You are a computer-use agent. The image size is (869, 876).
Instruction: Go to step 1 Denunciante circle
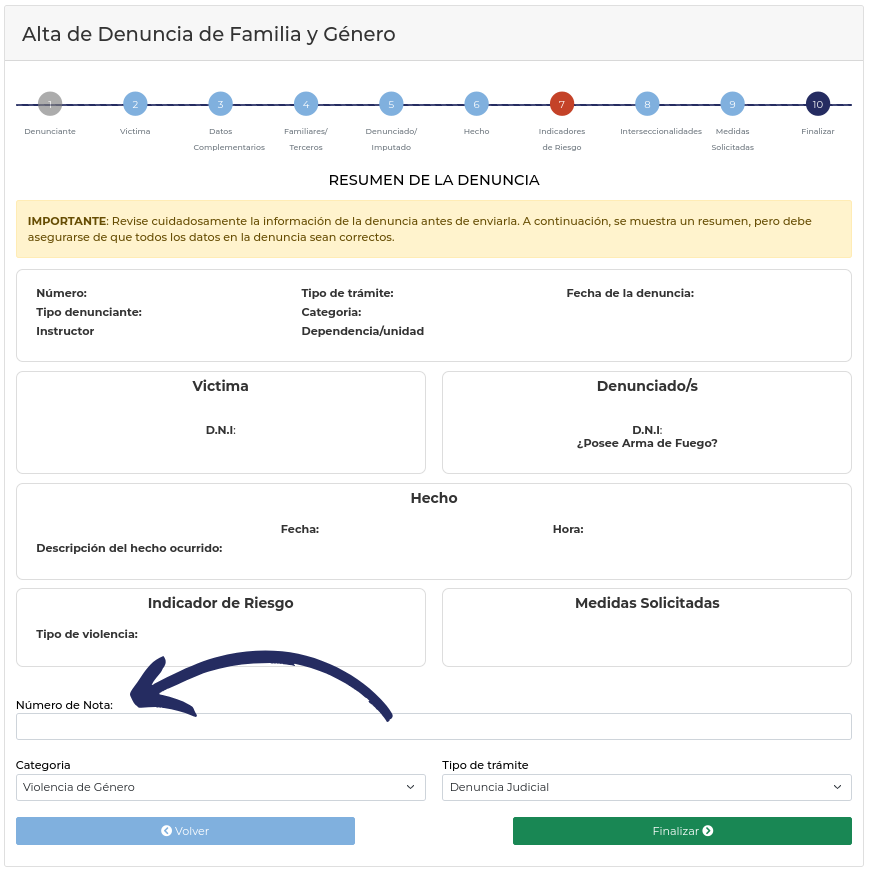pyautogui.click(x=50, y=104)
